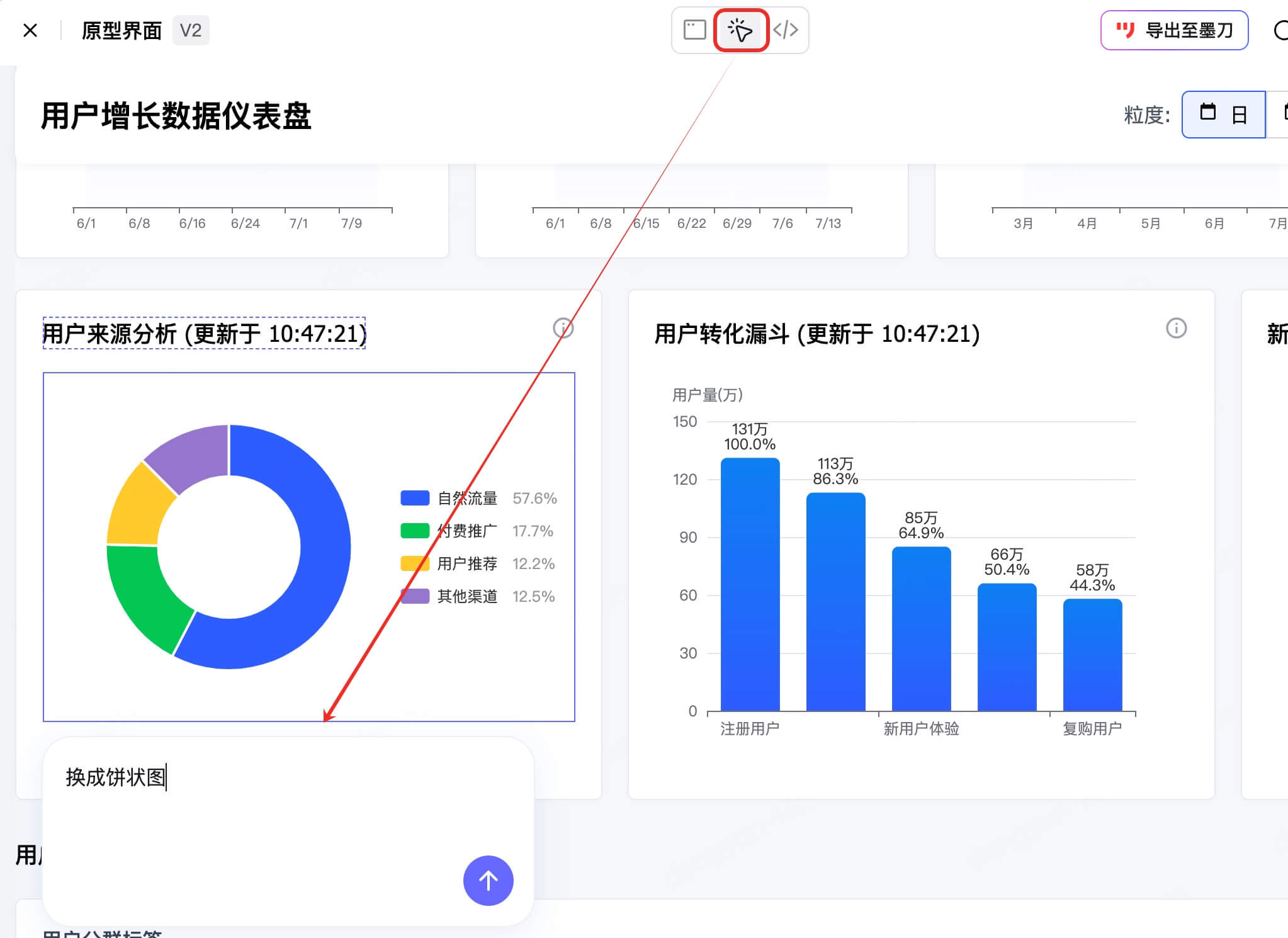Switch to preview frame mode icon

coord(694,30)
